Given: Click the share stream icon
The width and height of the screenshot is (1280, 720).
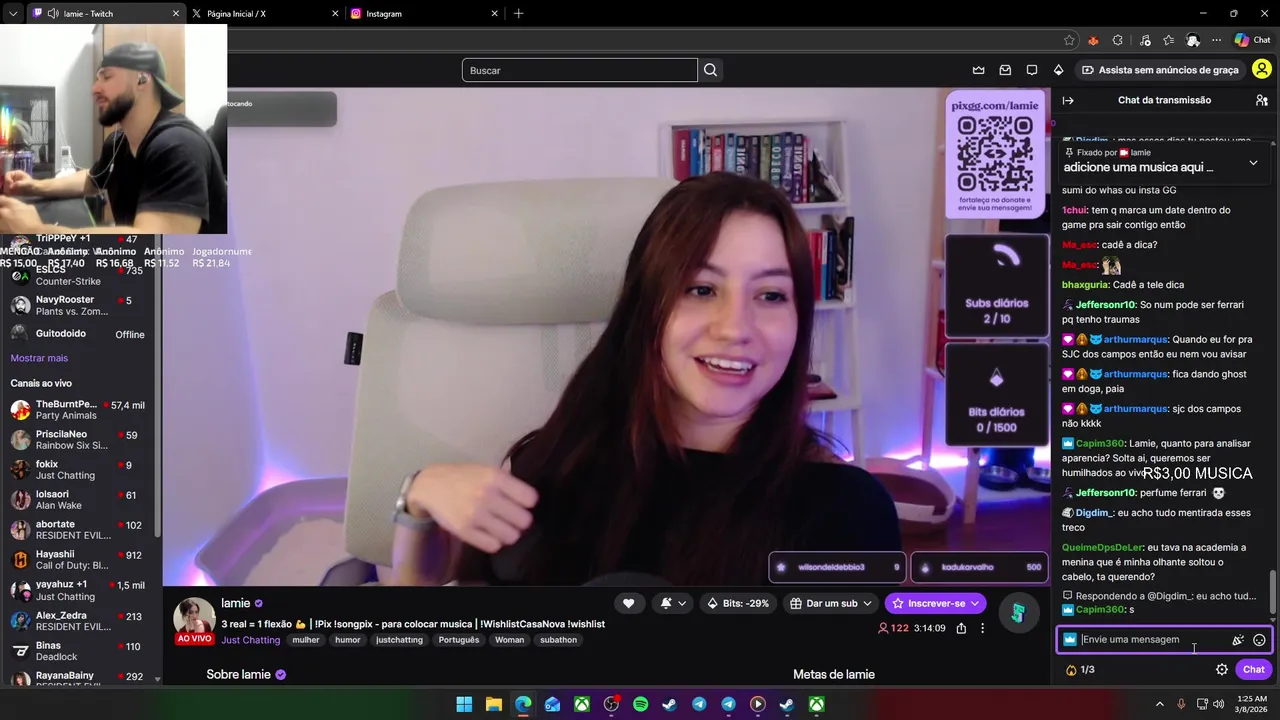Looking at the screenshot, I should (x=961, y=628).
